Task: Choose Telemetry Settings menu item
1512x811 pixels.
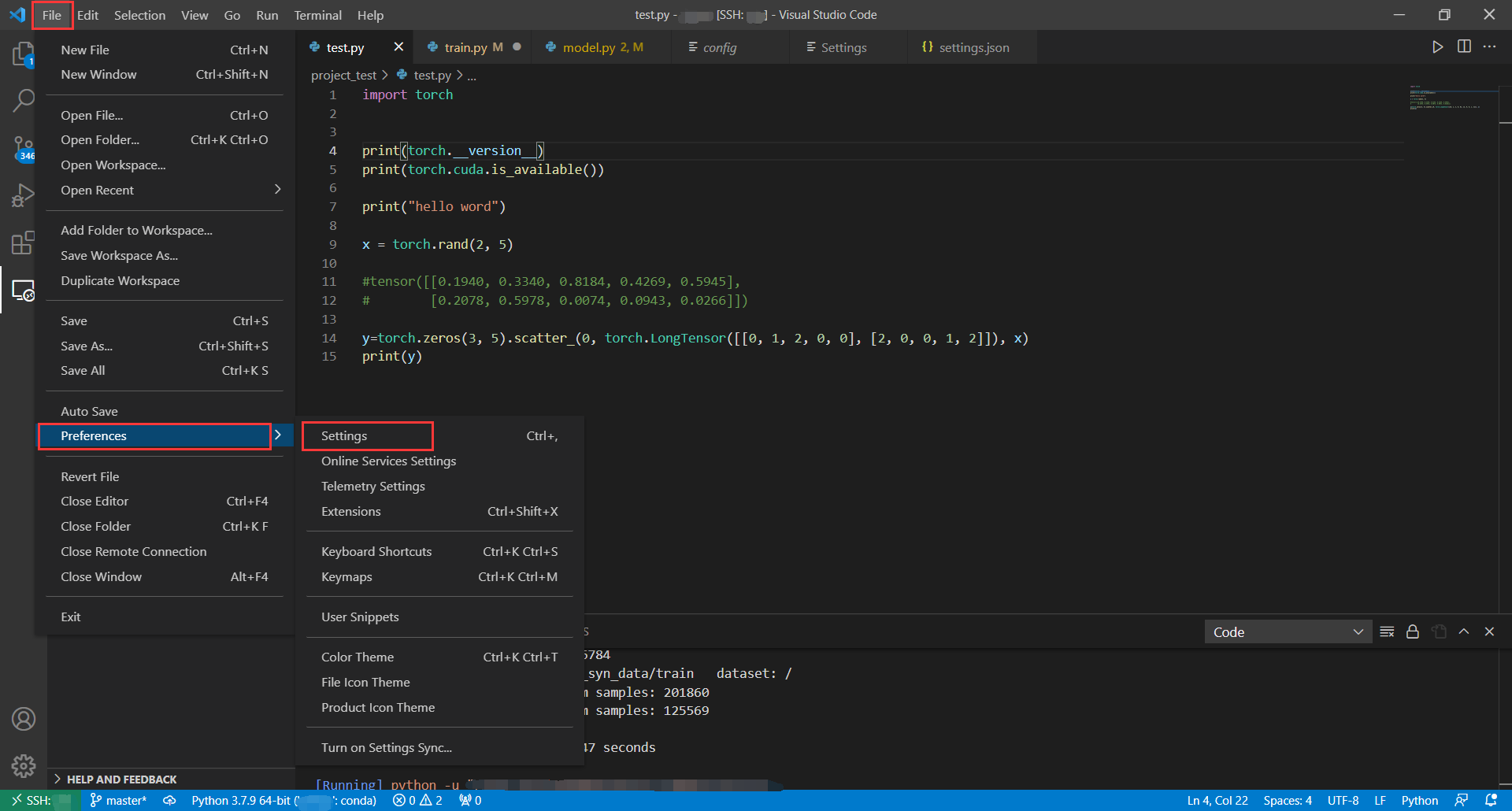Action: [x=439, y=486]
